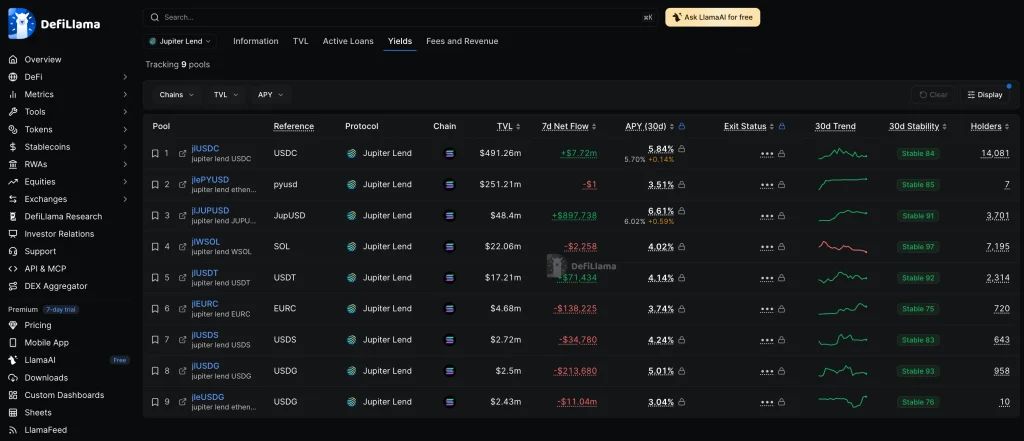This screenshot has width=1024, height=441.
Task: Click lock icon beside jlUSDC APY 5.84%
Action: [681, 149]
